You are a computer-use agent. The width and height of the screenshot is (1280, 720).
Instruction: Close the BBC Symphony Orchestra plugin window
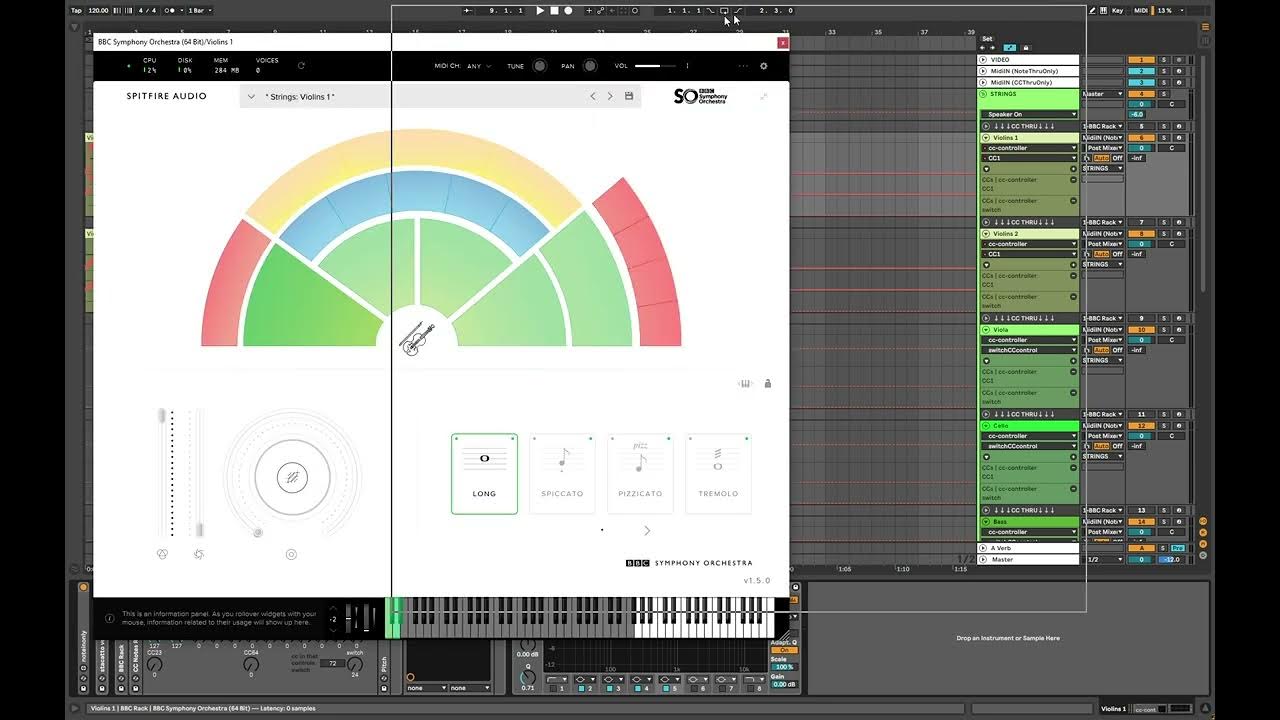pos(783,42)
